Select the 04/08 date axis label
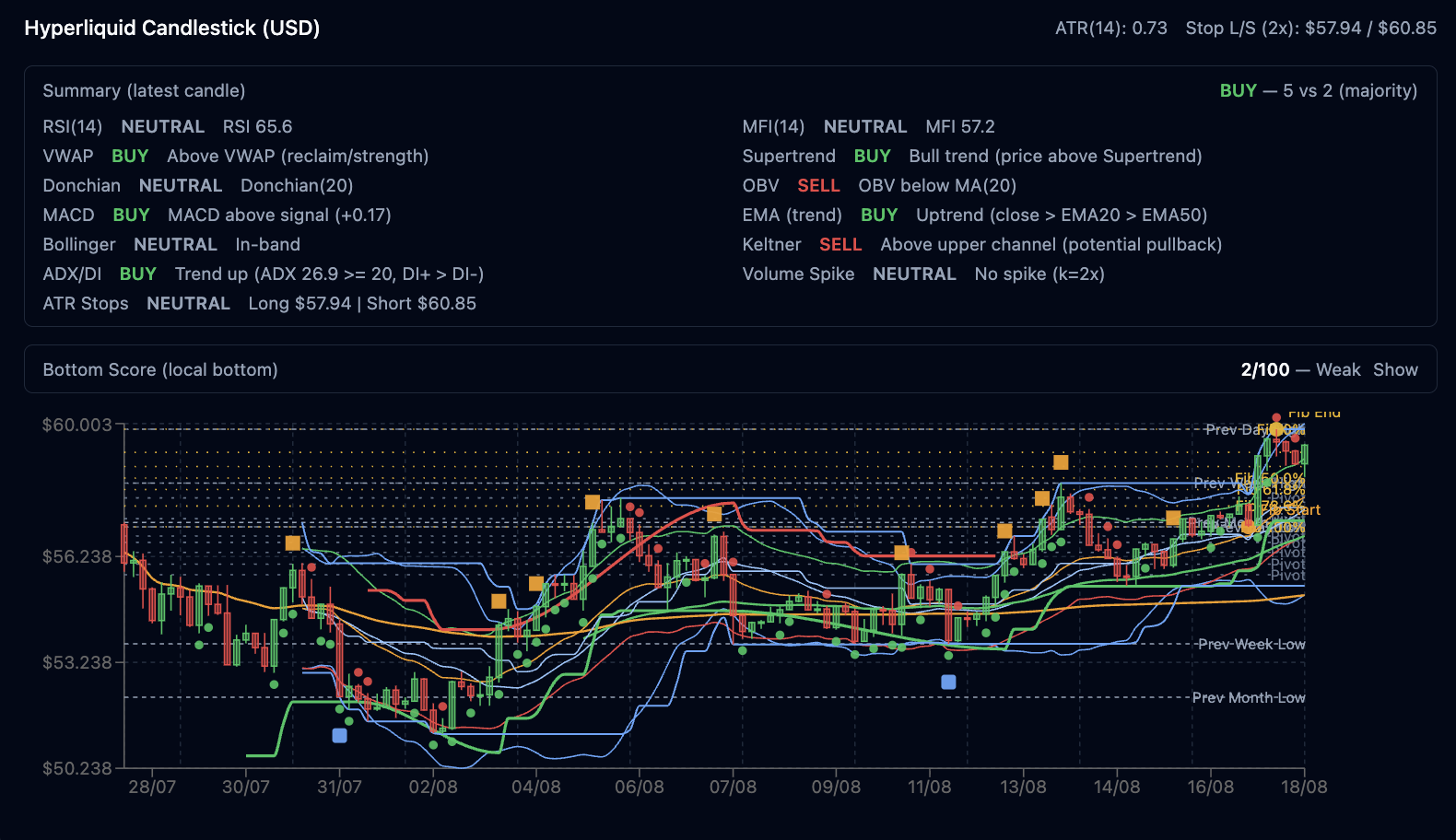This screenshot has height=840, width=1456. (536, 787)
